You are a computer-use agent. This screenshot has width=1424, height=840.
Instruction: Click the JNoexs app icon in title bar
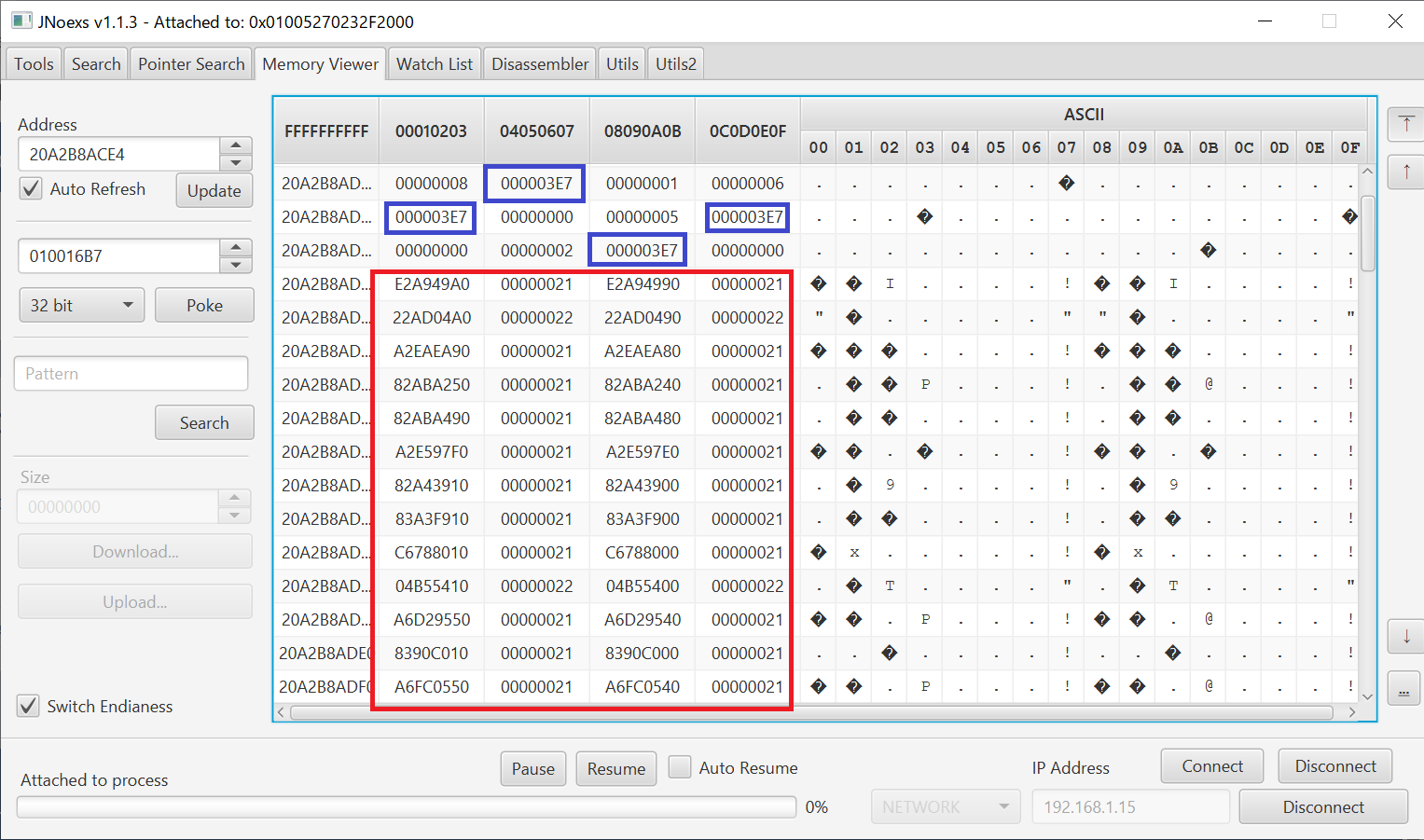pos(21,21)
